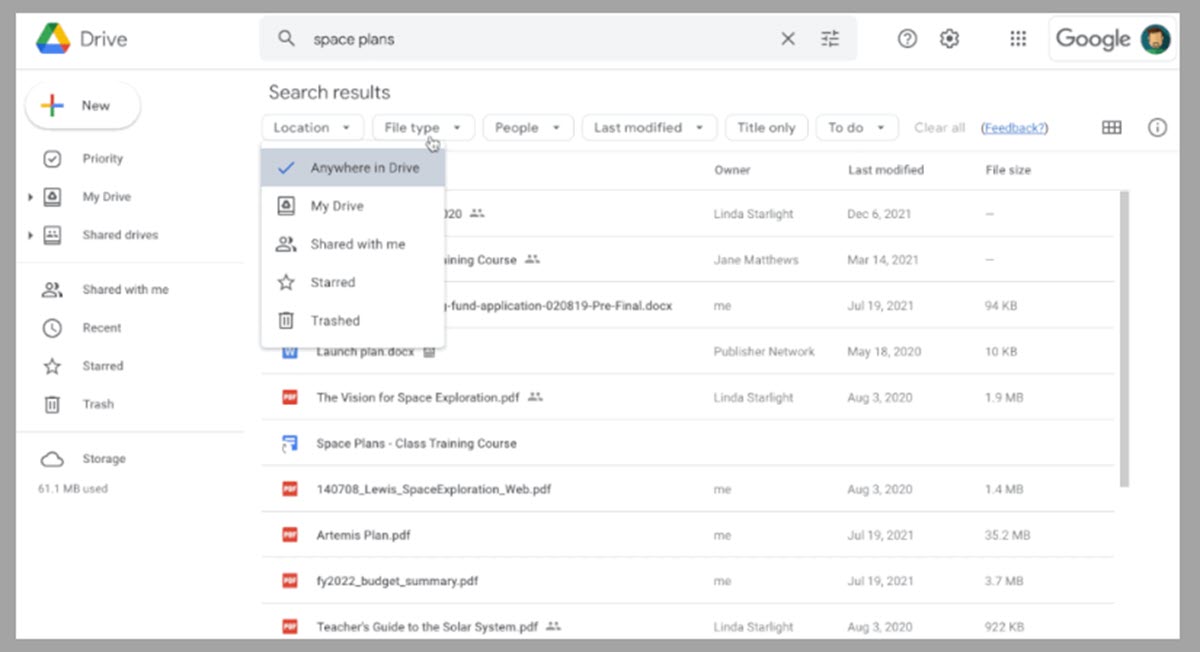Select My Drive in location menu

point(353,206)
